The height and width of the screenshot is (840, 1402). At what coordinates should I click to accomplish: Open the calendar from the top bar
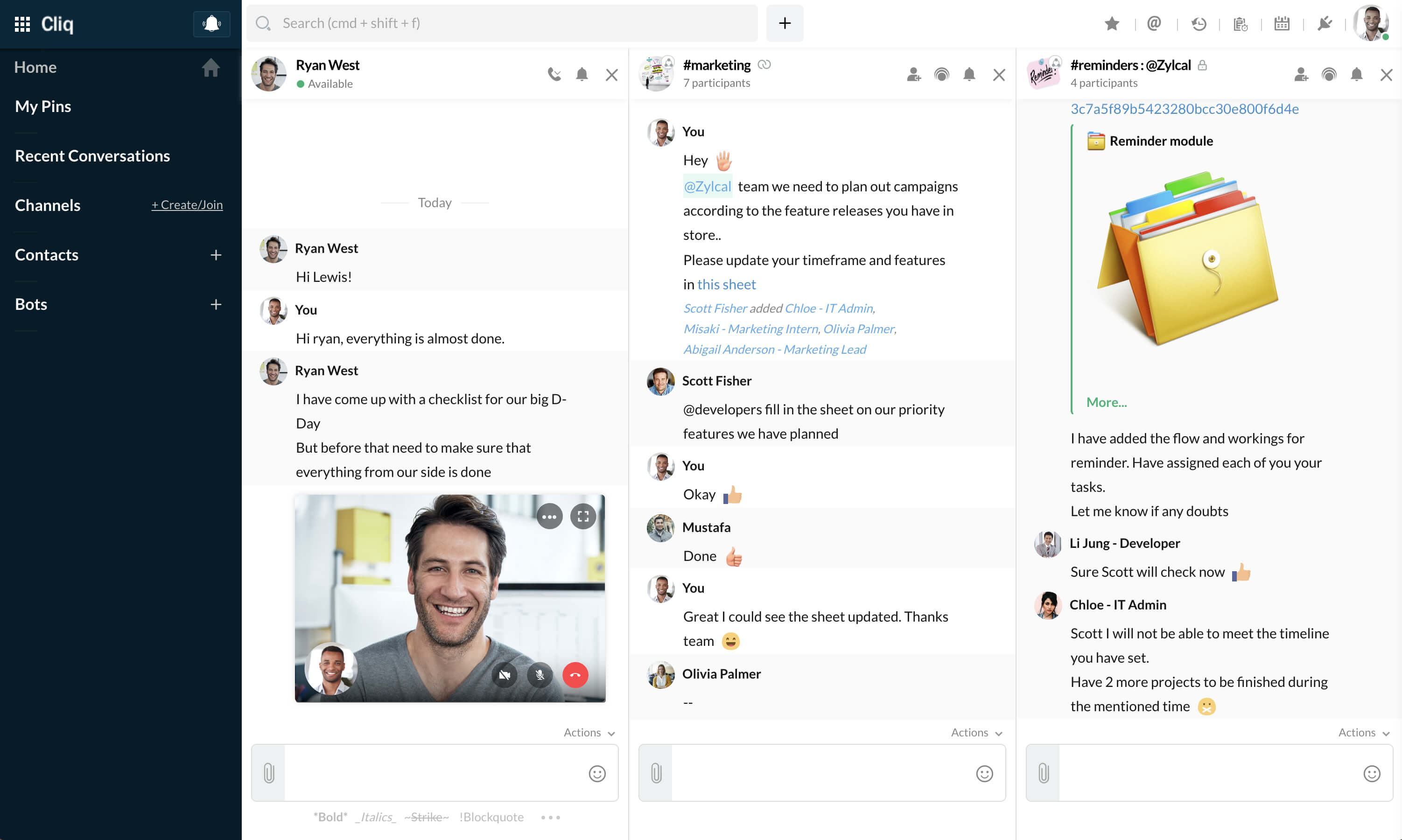coord(1282,23)
